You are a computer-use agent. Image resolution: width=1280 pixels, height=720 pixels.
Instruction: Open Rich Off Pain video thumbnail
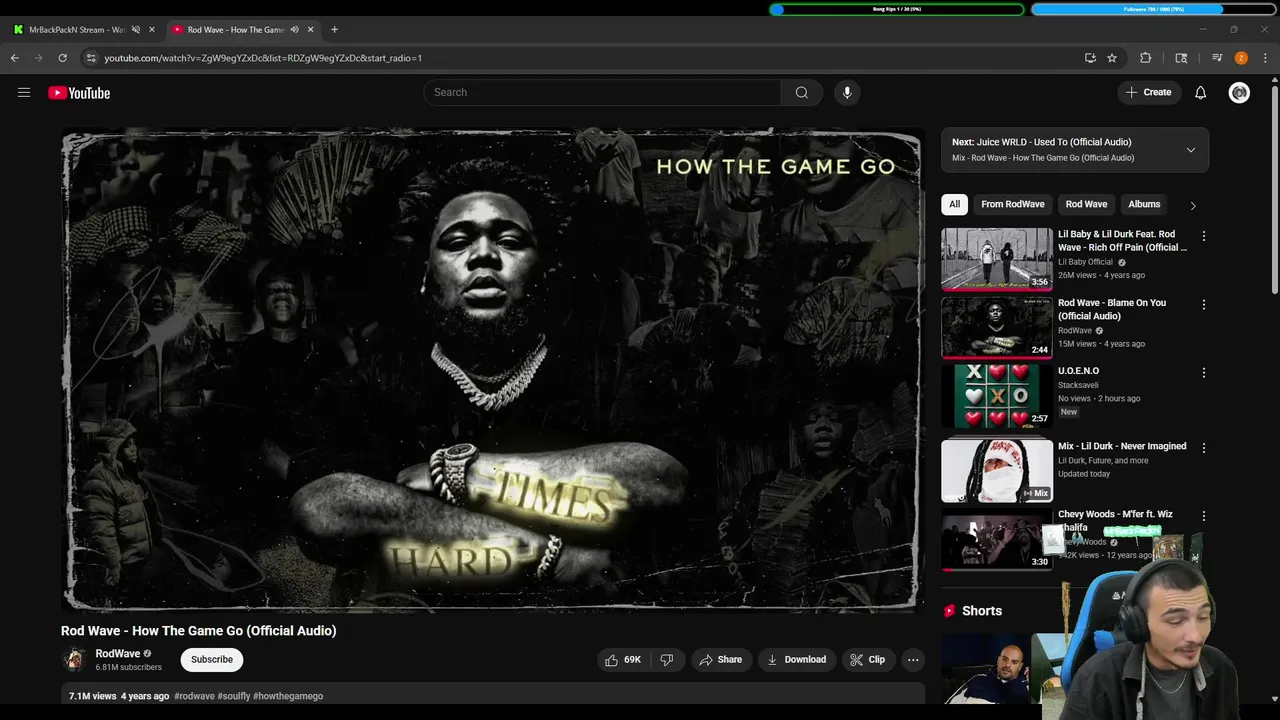click(997, 259)
